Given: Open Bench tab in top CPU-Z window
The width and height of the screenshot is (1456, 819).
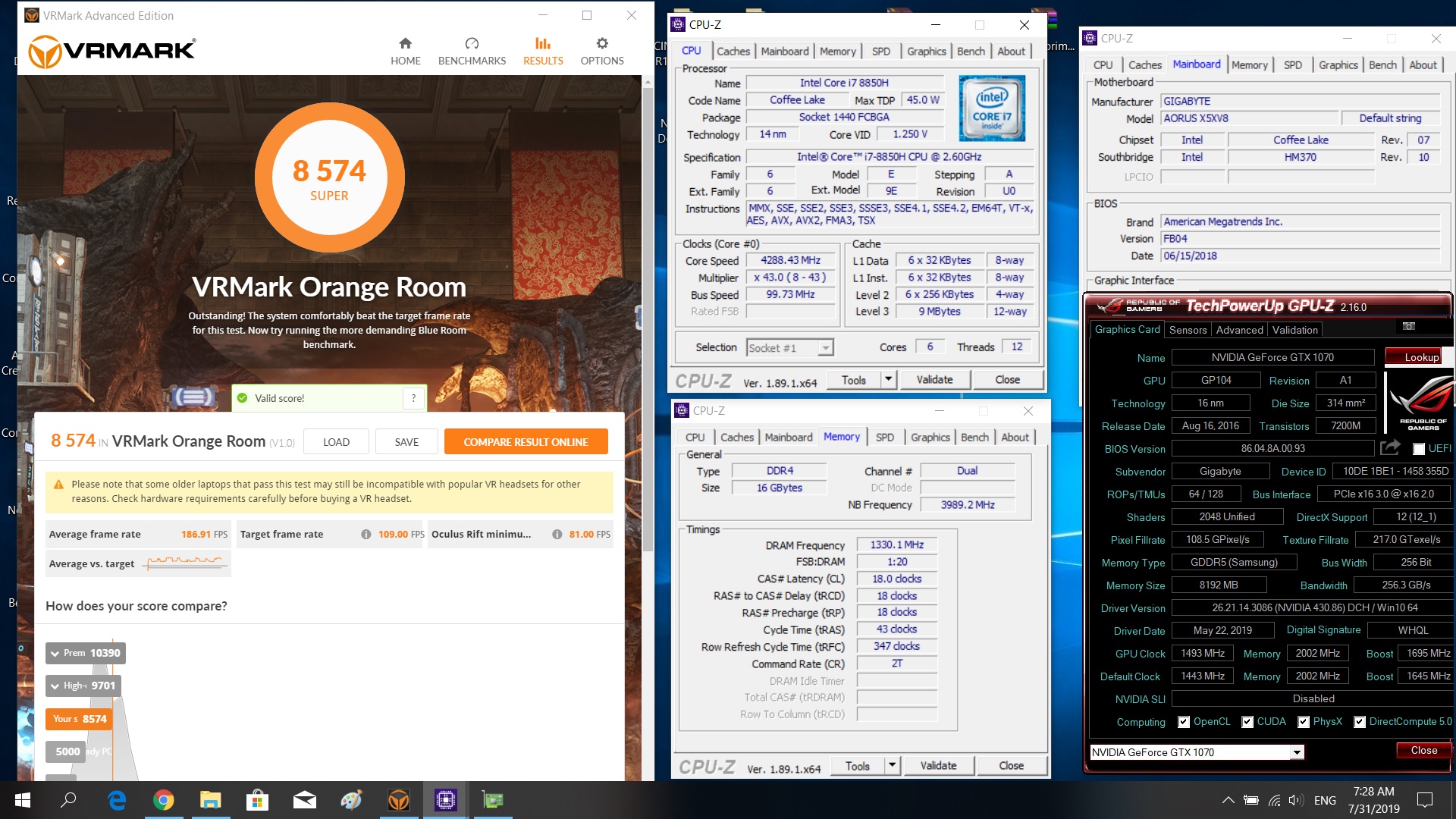Looking at the screenshot, I should (971, 52).
